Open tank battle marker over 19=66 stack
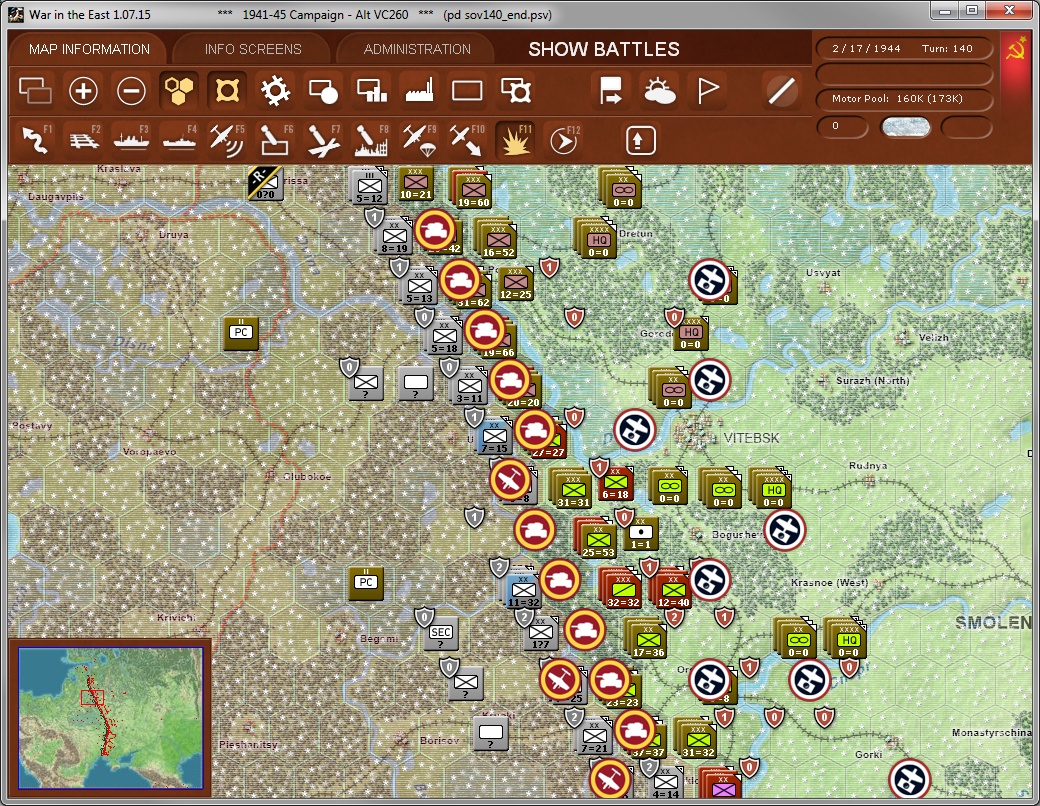 coord(485,330)
